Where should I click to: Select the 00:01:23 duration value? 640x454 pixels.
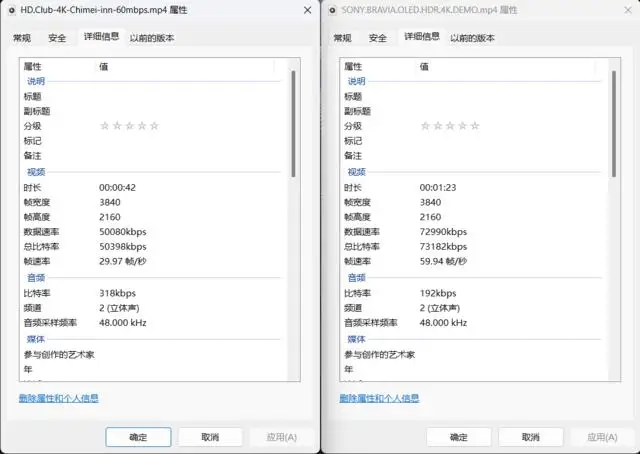tap(438, 187)
